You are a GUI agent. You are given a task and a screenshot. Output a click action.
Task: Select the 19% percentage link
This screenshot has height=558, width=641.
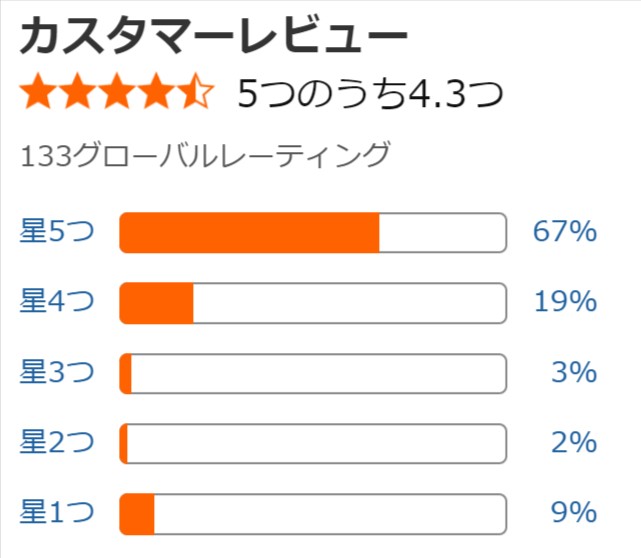tap(566, 302)
